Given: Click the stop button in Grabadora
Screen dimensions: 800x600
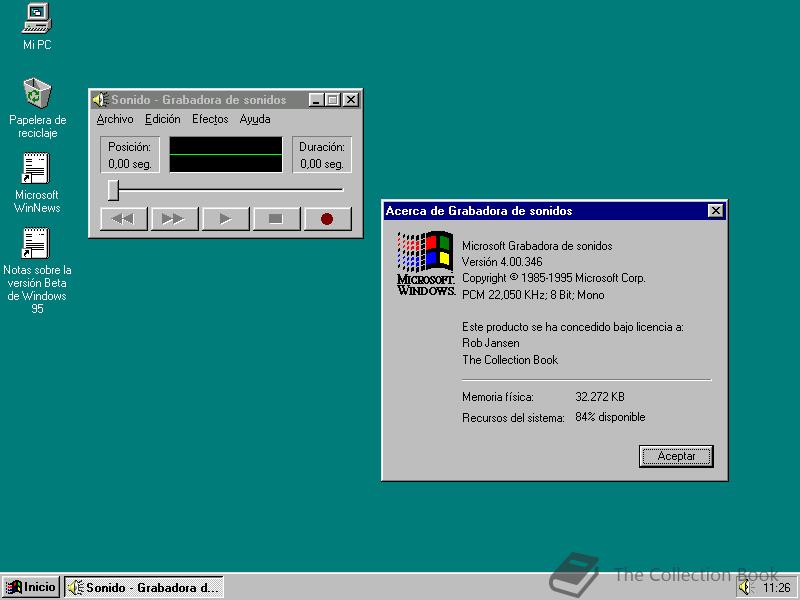Looking at the screenshot, I should pyautogui.click(x=276, y=219).
